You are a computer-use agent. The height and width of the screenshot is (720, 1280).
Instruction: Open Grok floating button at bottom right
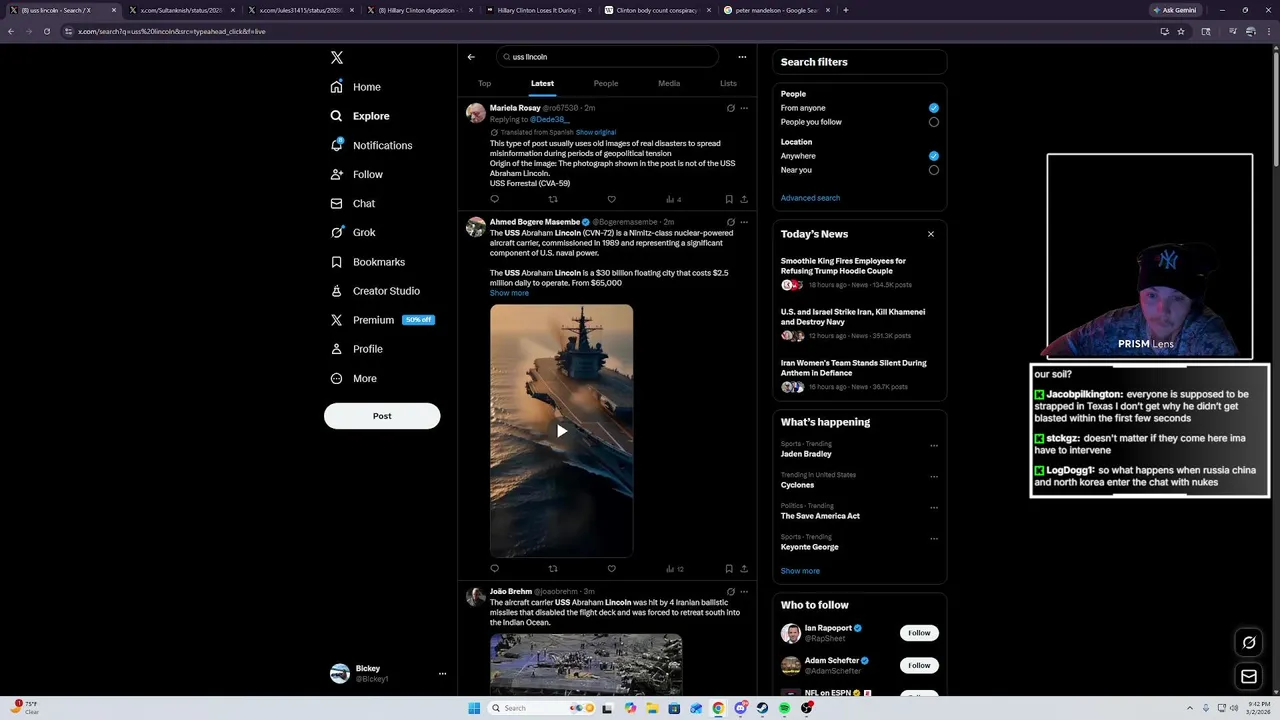[x=1249, y=642]
